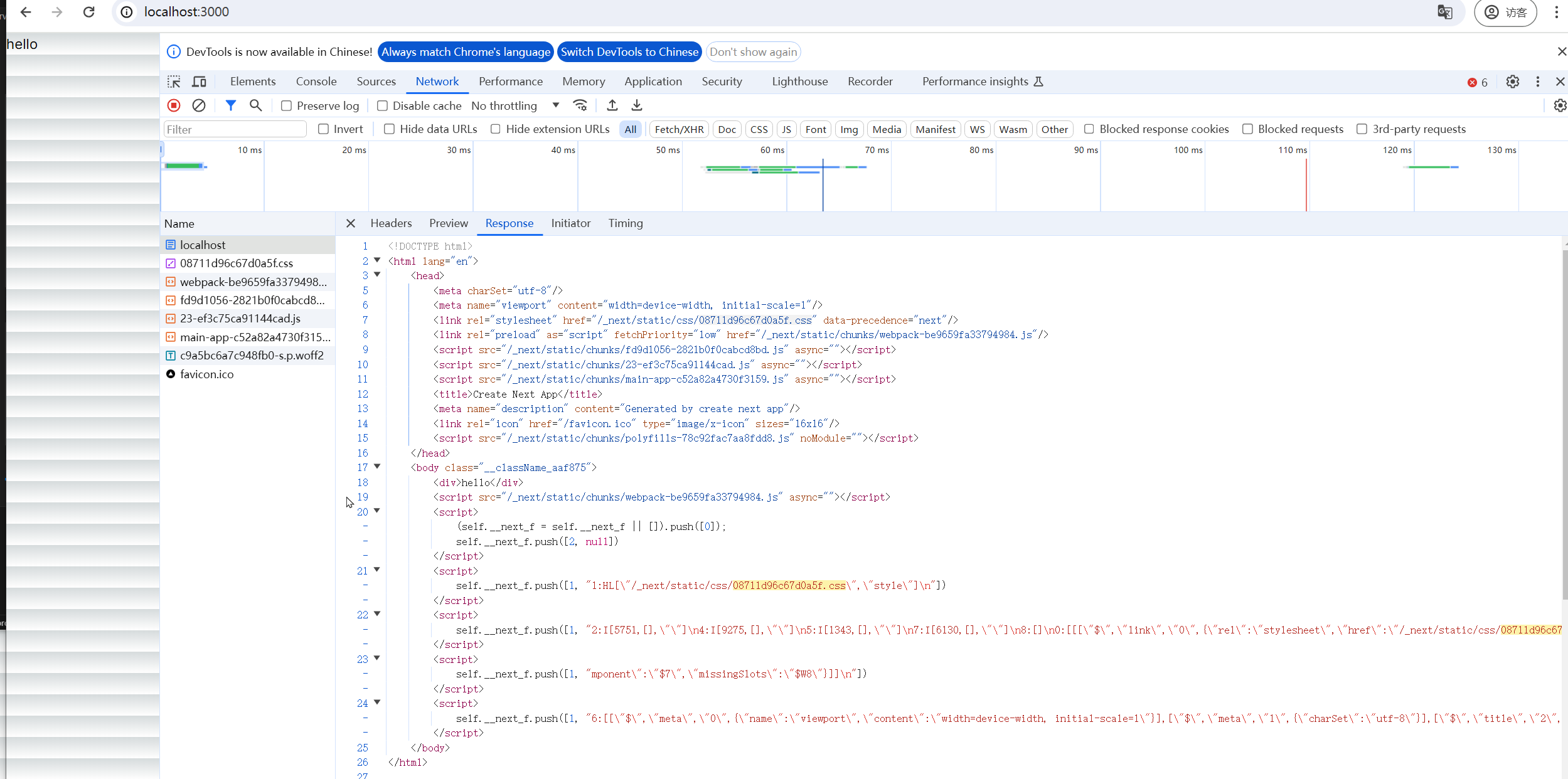Collapse the html tag on line 2
Screen dimensions: 1568x779
377,260
